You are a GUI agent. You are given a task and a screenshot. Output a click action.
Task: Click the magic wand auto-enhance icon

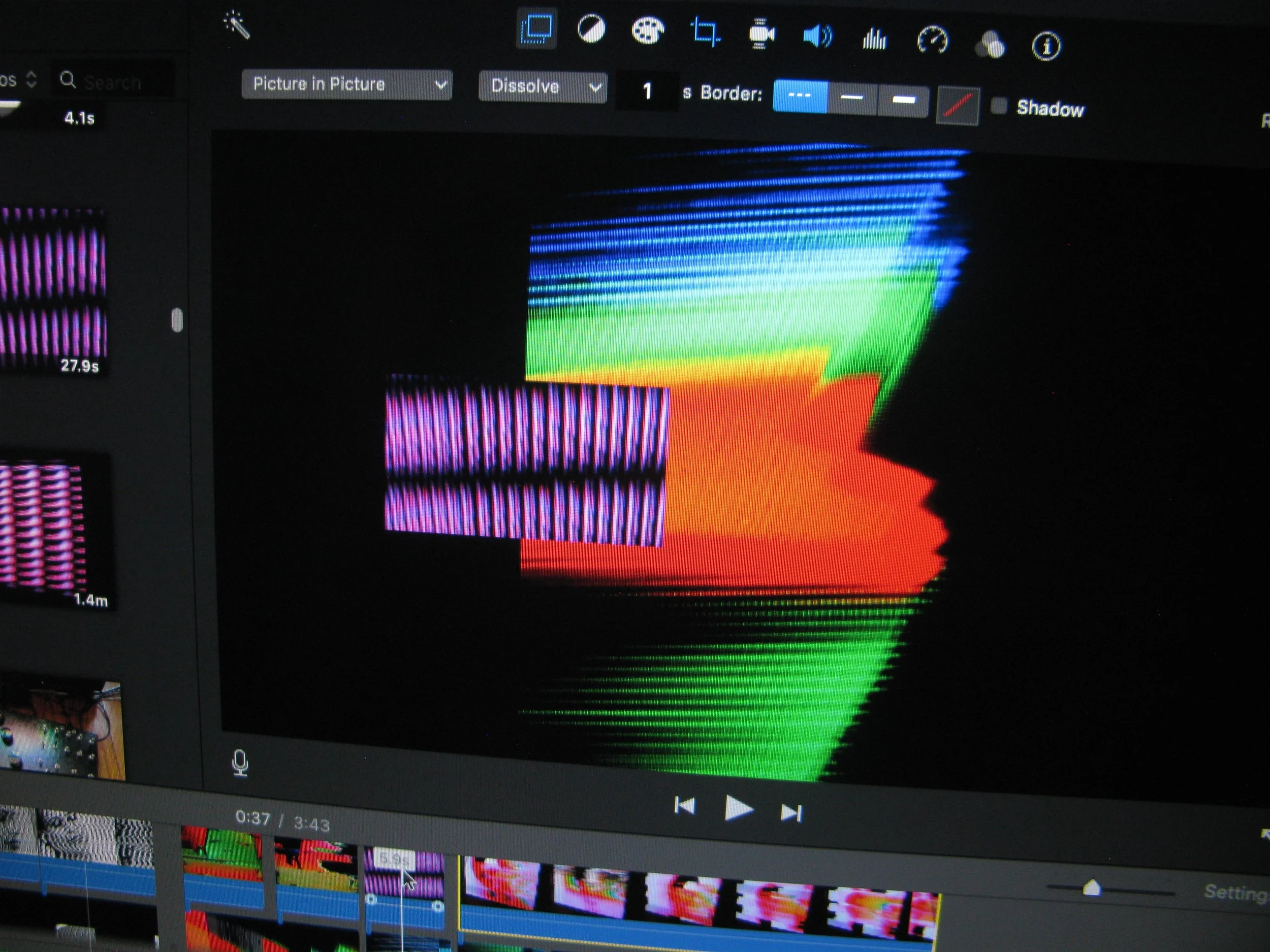point(237,26)
